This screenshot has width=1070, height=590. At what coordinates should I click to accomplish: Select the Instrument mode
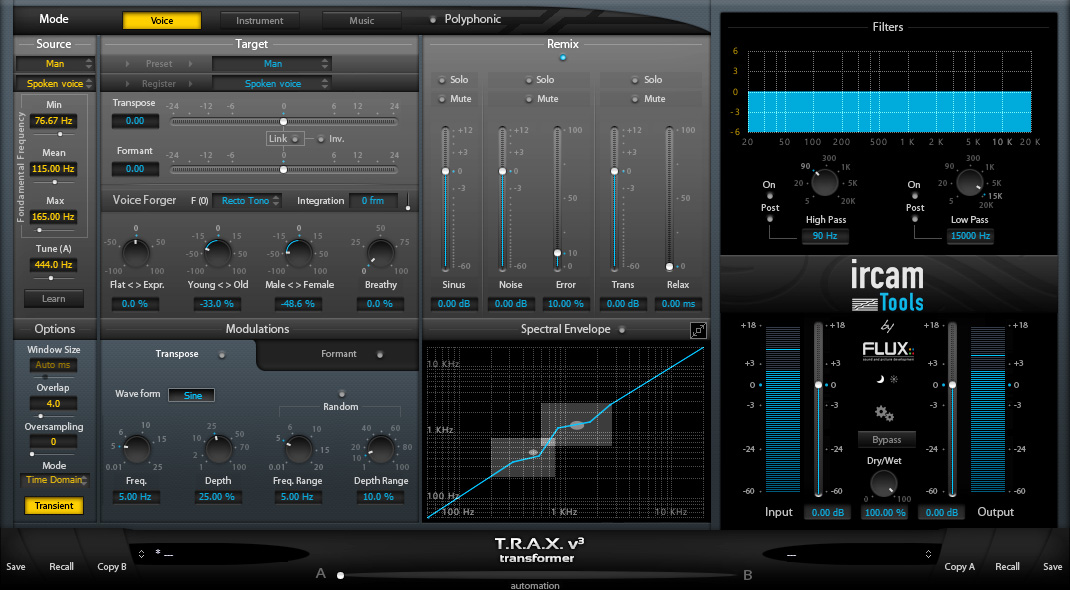(259, 20)
